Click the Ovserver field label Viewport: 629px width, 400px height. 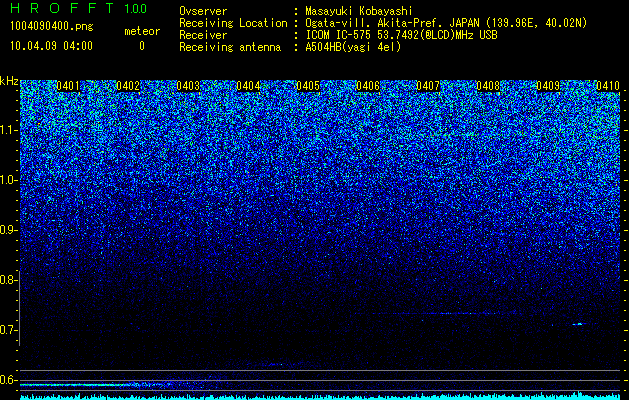(x=203, y=11)
